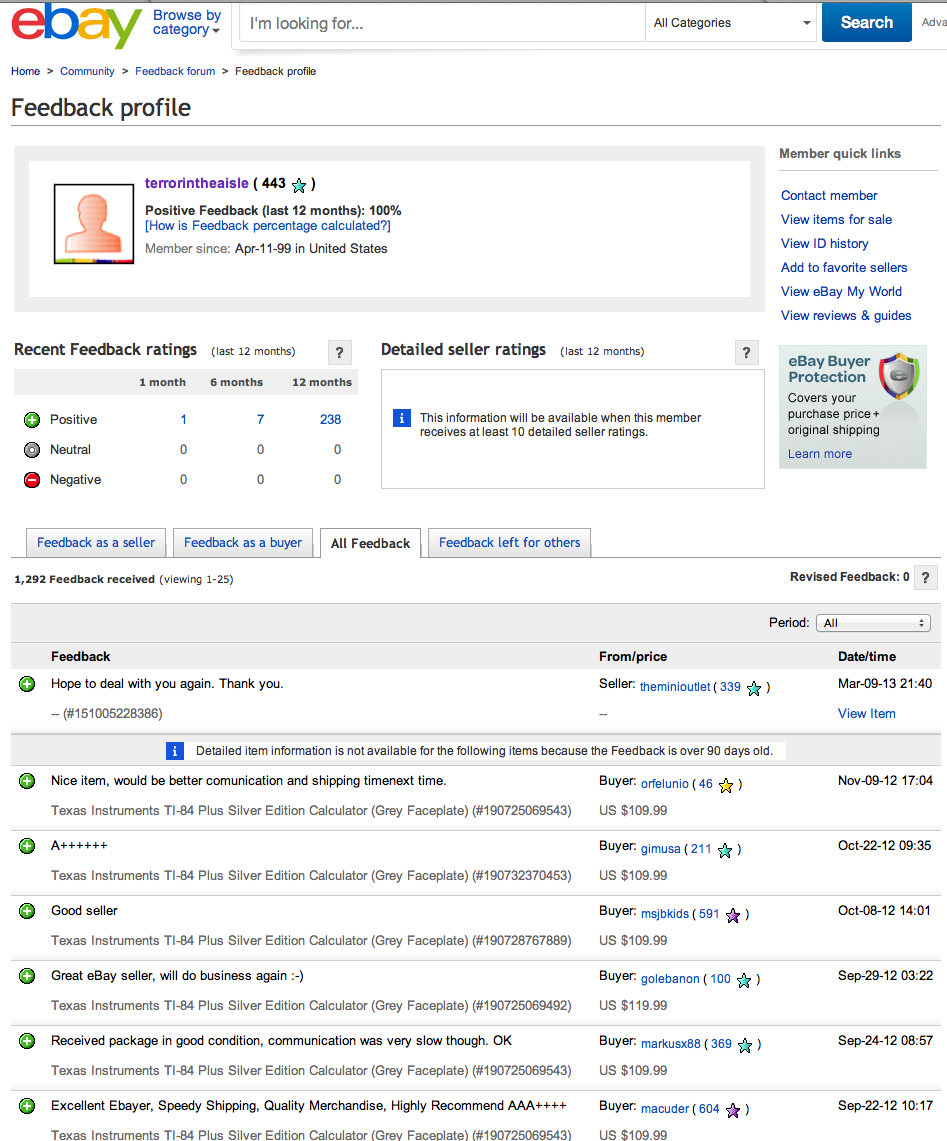
Task: Click the star icon next to theminioutlet's score
Action: (x=754, y=688)
